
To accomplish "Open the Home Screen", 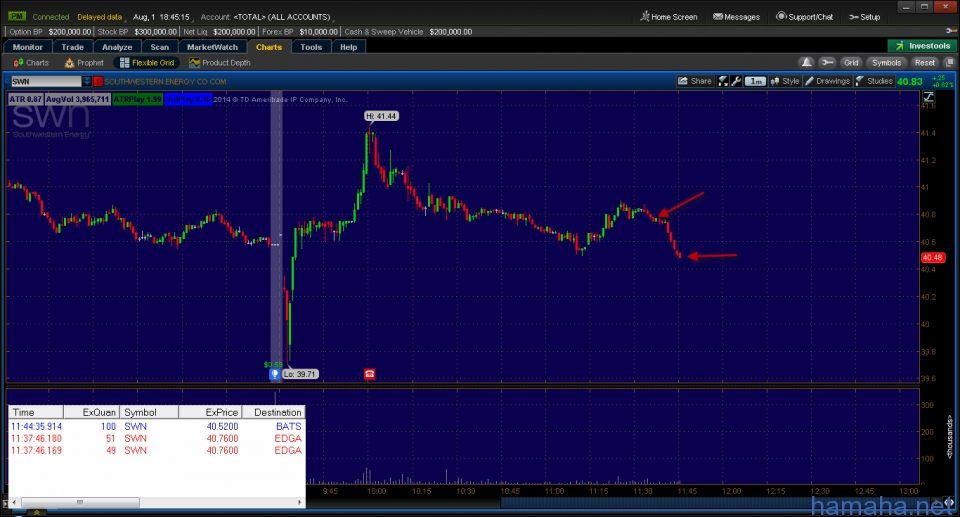I will pyautogui.click(x=669, y=17).
